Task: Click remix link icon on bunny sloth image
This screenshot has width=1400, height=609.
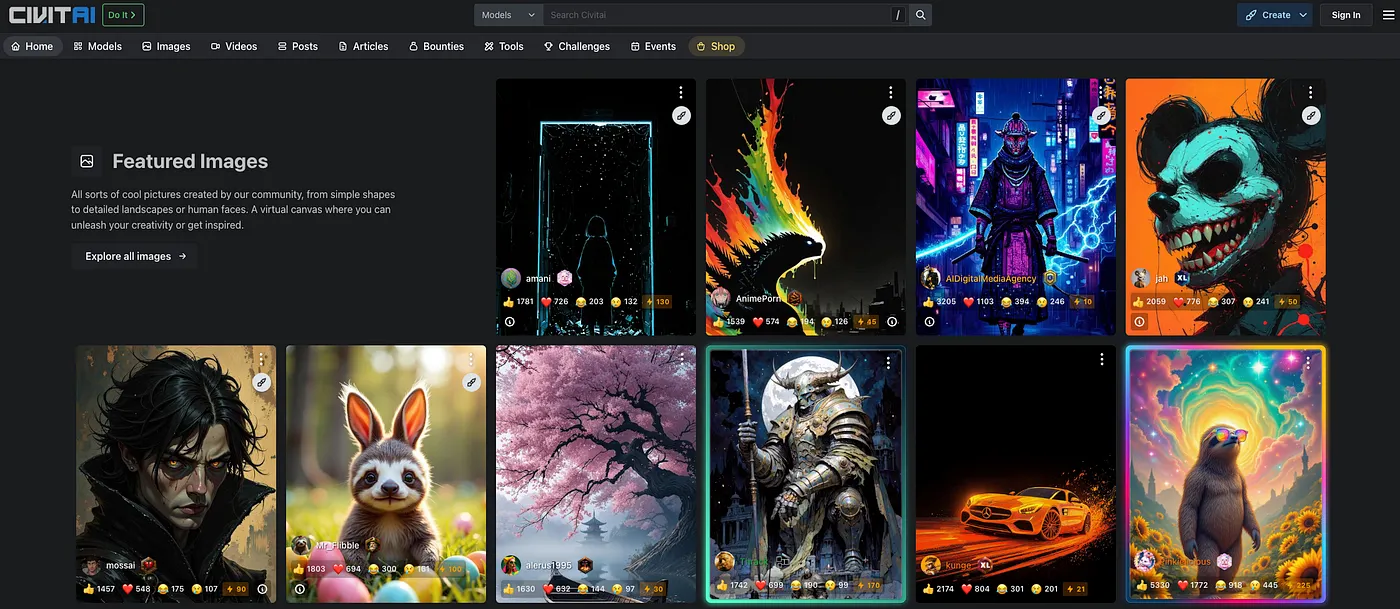Action: pos(471,382)
